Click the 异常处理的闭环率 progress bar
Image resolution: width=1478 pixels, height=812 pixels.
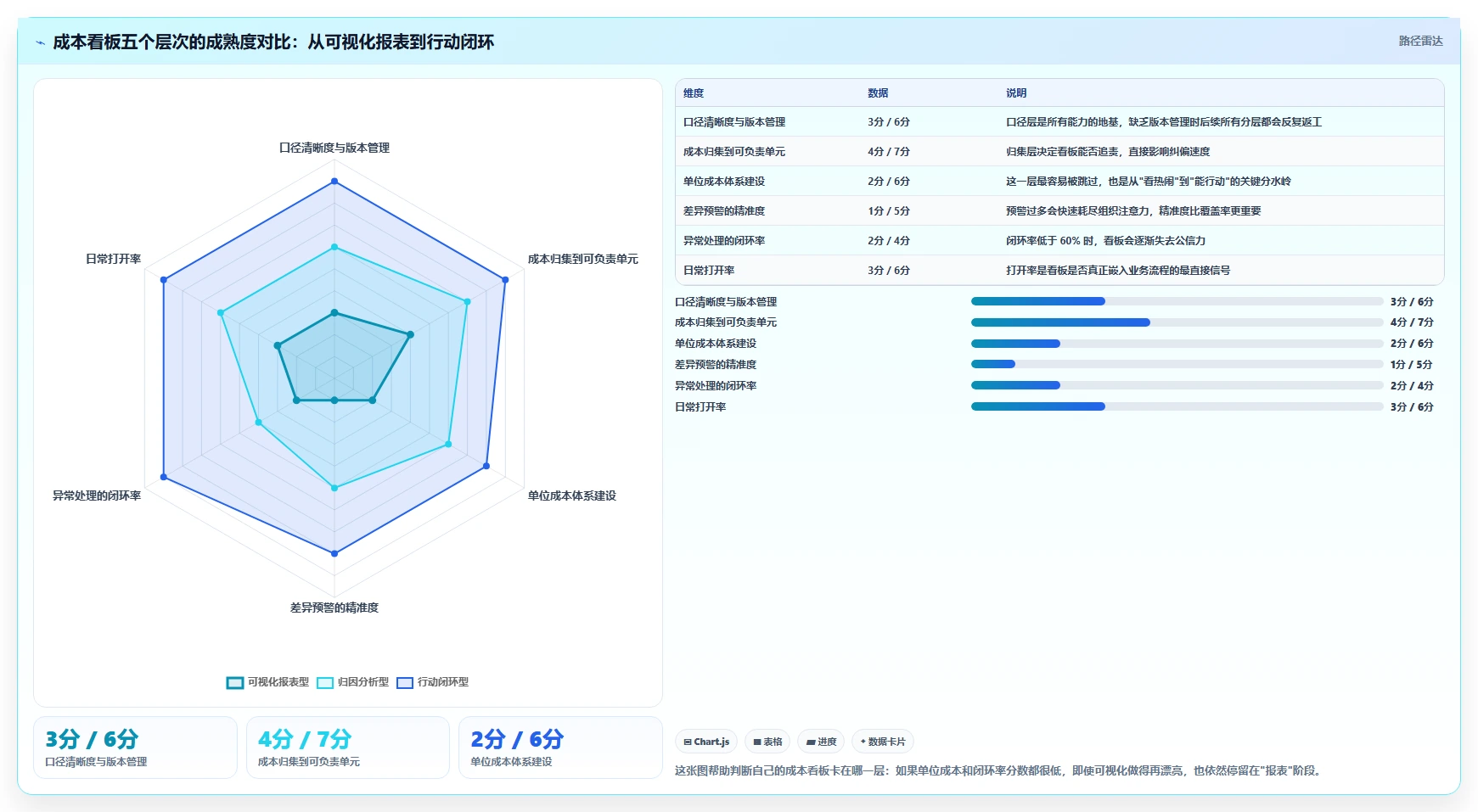[x=1177, y=385]
